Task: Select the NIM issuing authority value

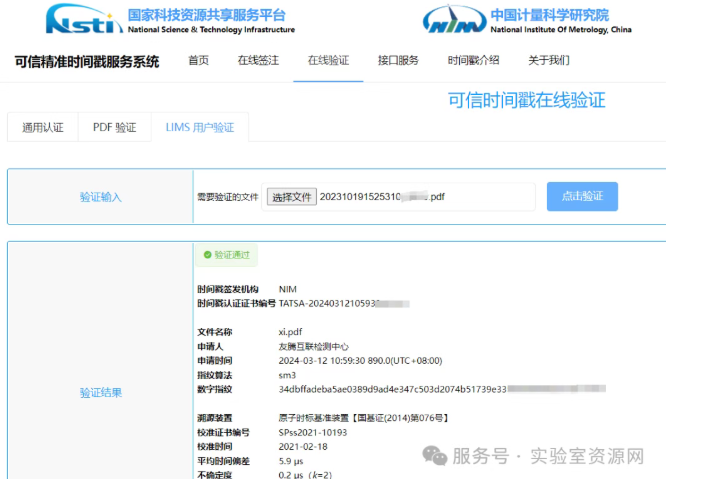Action: coord(287,289)
